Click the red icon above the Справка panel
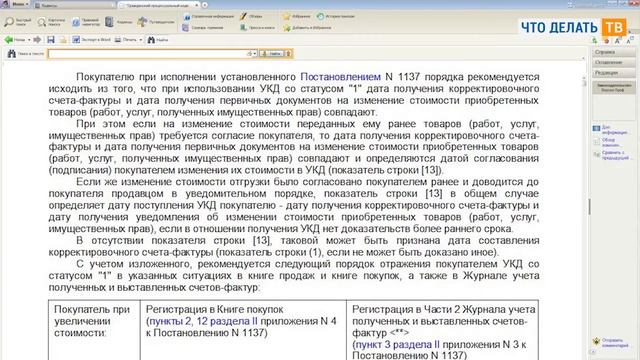 tap(607, 41)
